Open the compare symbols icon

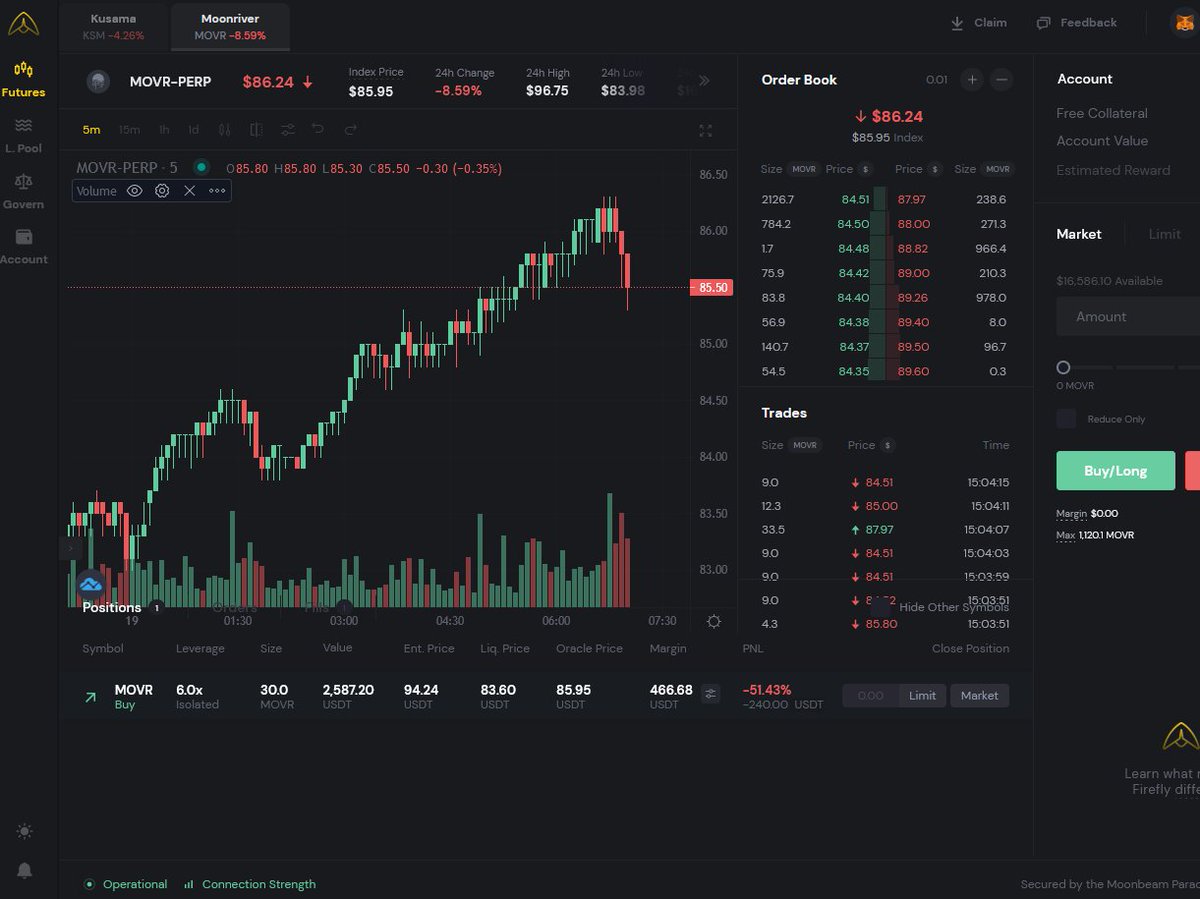click(x=256, y=130)
